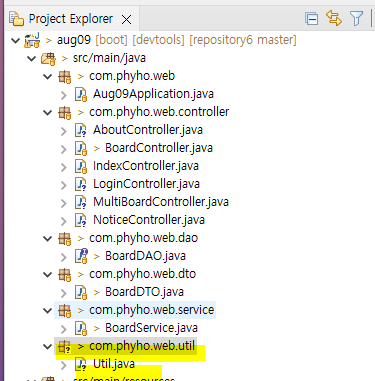This screenshot has width=375, height=381.
Task: Open BoardService.java
Action: click(x=151, y=328)
